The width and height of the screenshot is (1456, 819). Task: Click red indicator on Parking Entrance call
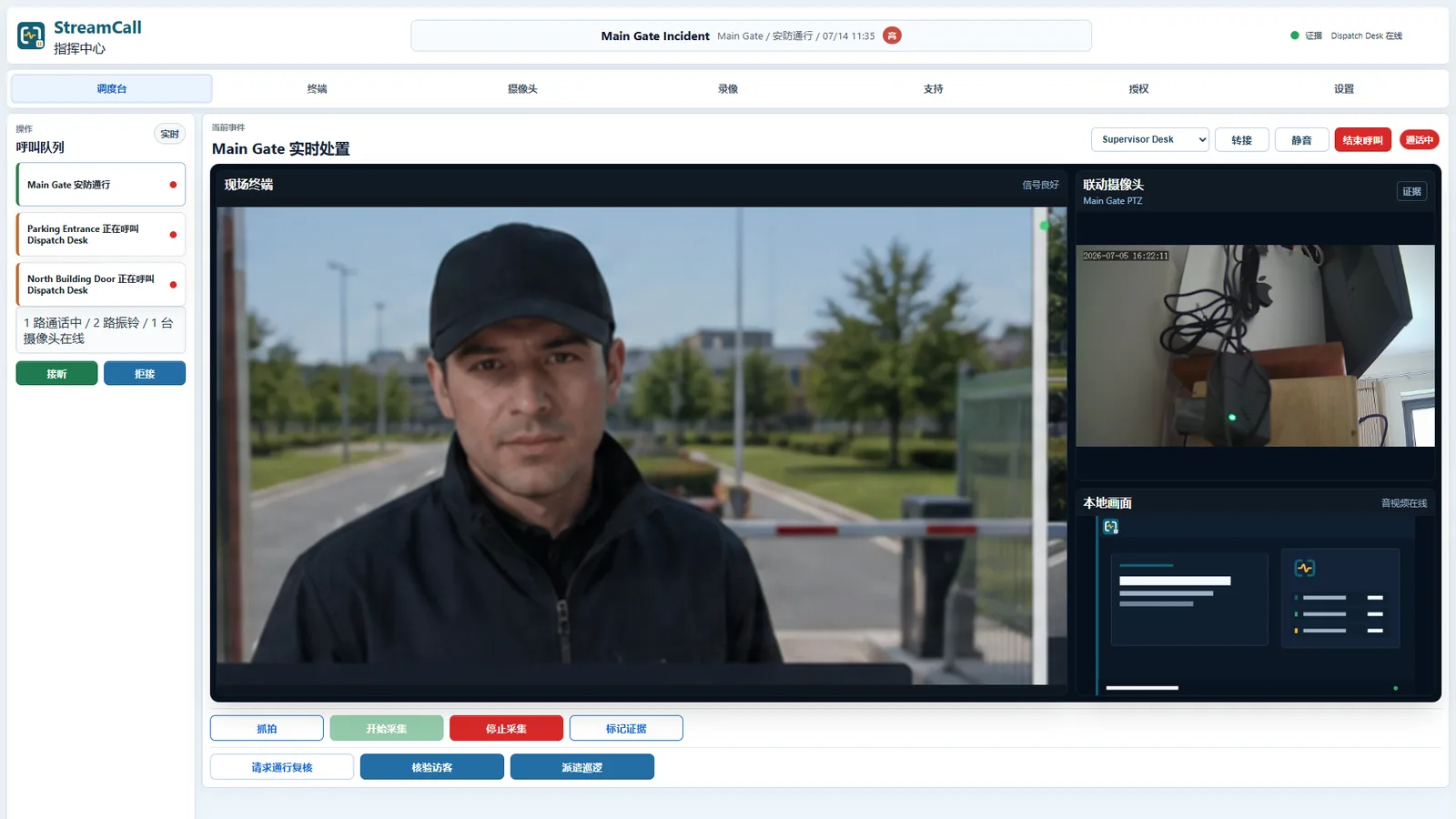173,235
